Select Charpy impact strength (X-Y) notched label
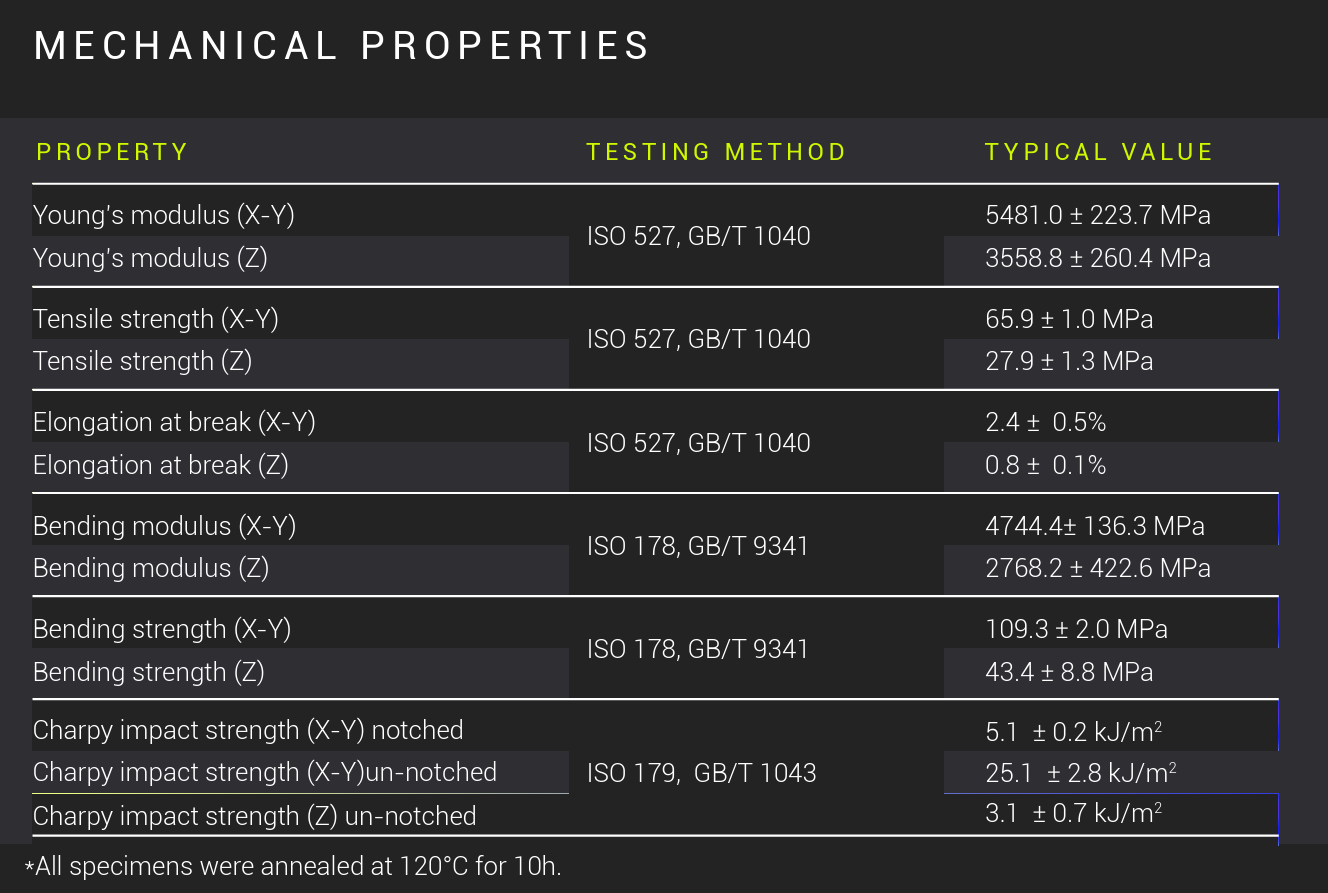The width and height of the screenshot is (1328, 893). (x=248, y=730)
